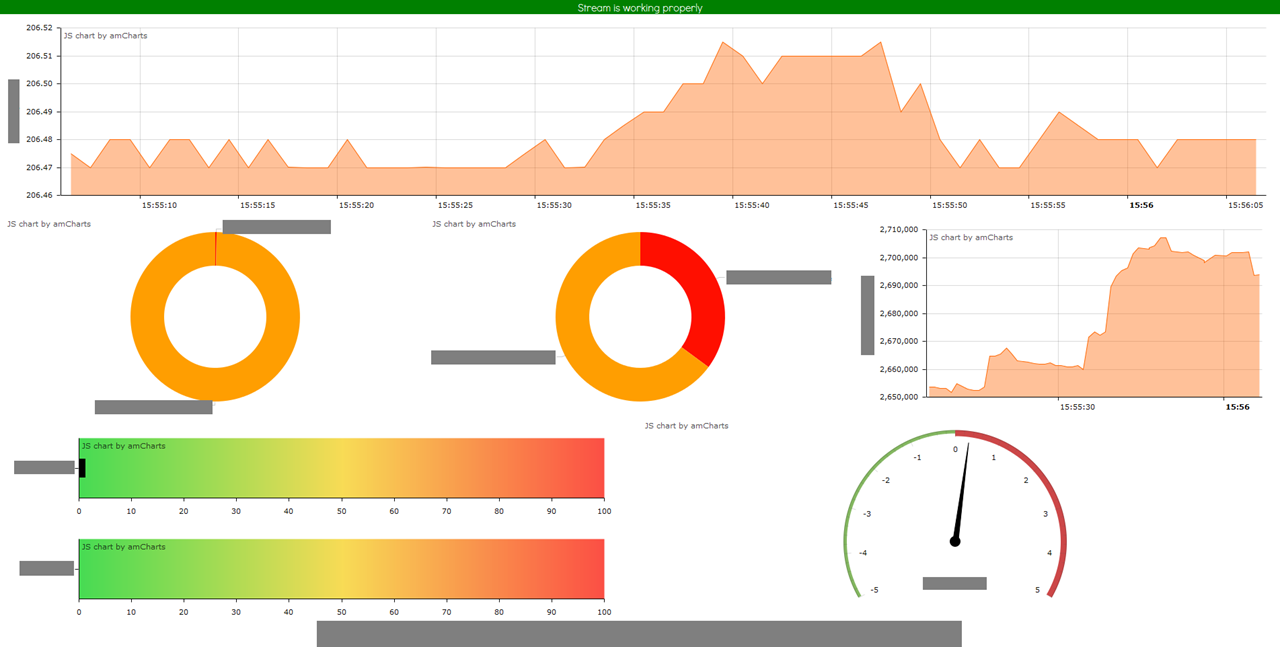Click the long gray bar at page bottom
This screenshot has width=1280, height=647.
pos(639,633)
